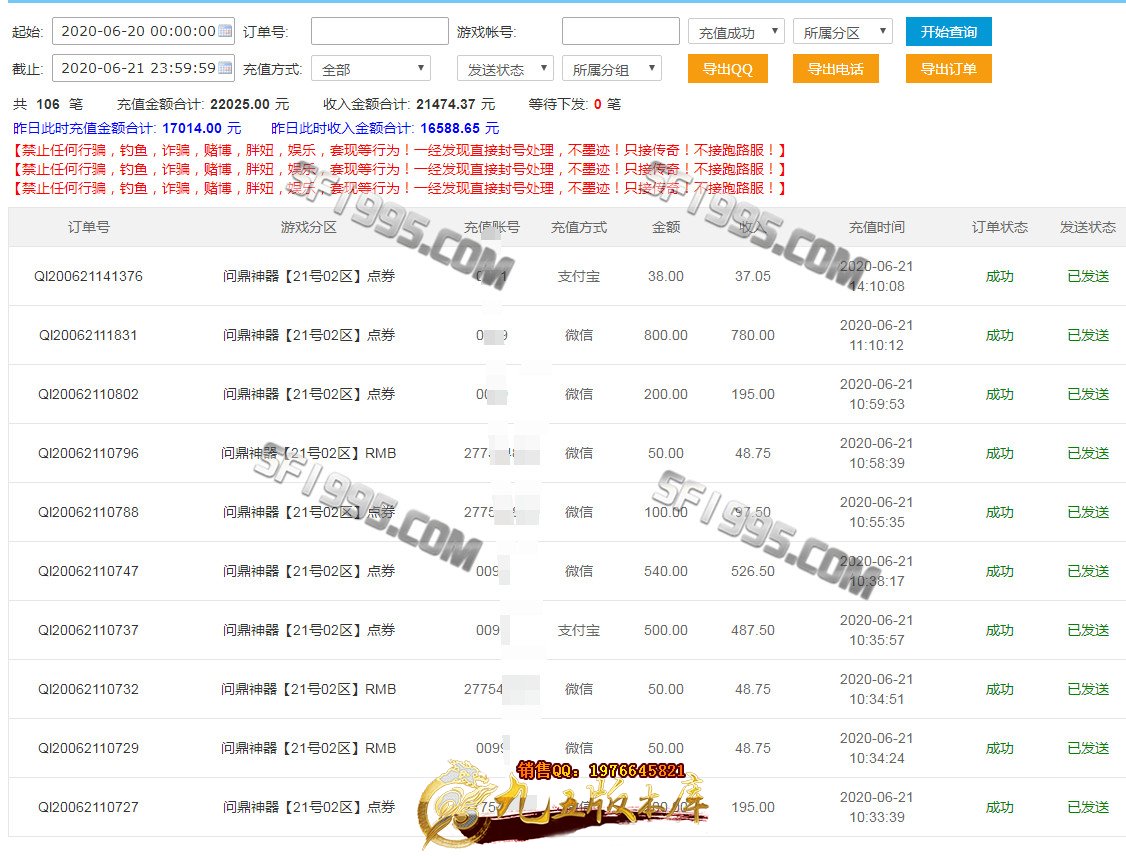Open the 发送状态 dropdown

click(504, 69)
